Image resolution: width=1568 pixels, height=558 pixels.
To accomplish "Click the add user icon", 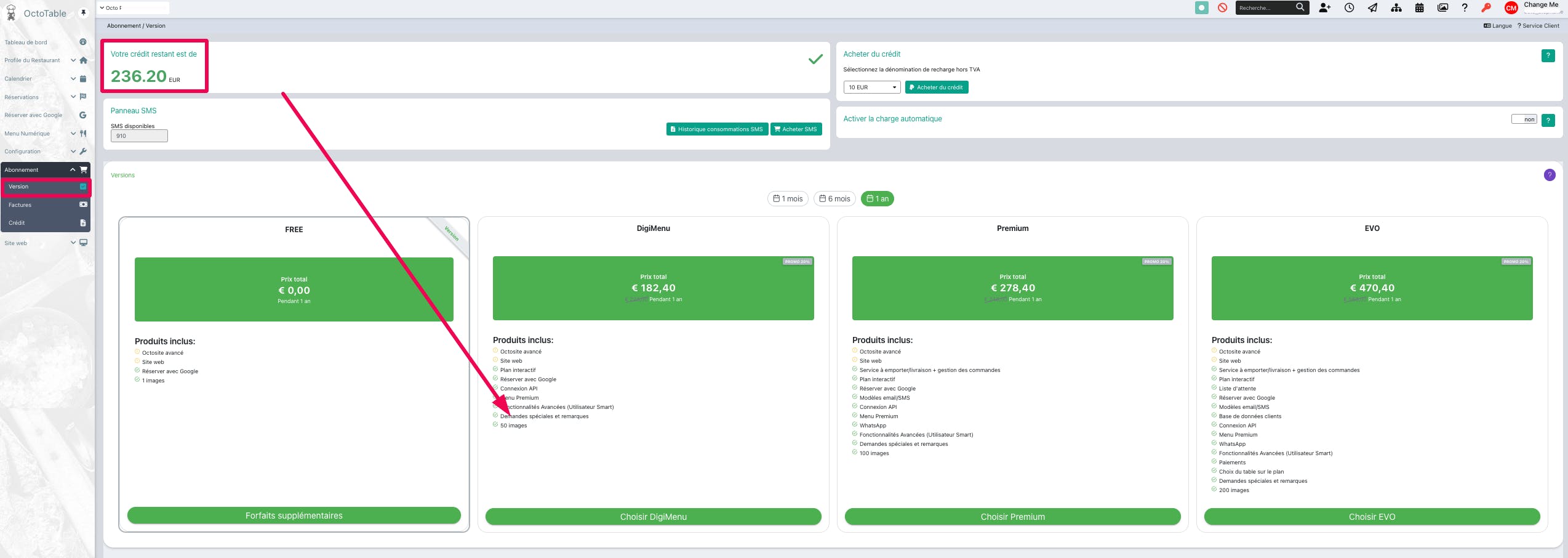I will point(1325,7).
